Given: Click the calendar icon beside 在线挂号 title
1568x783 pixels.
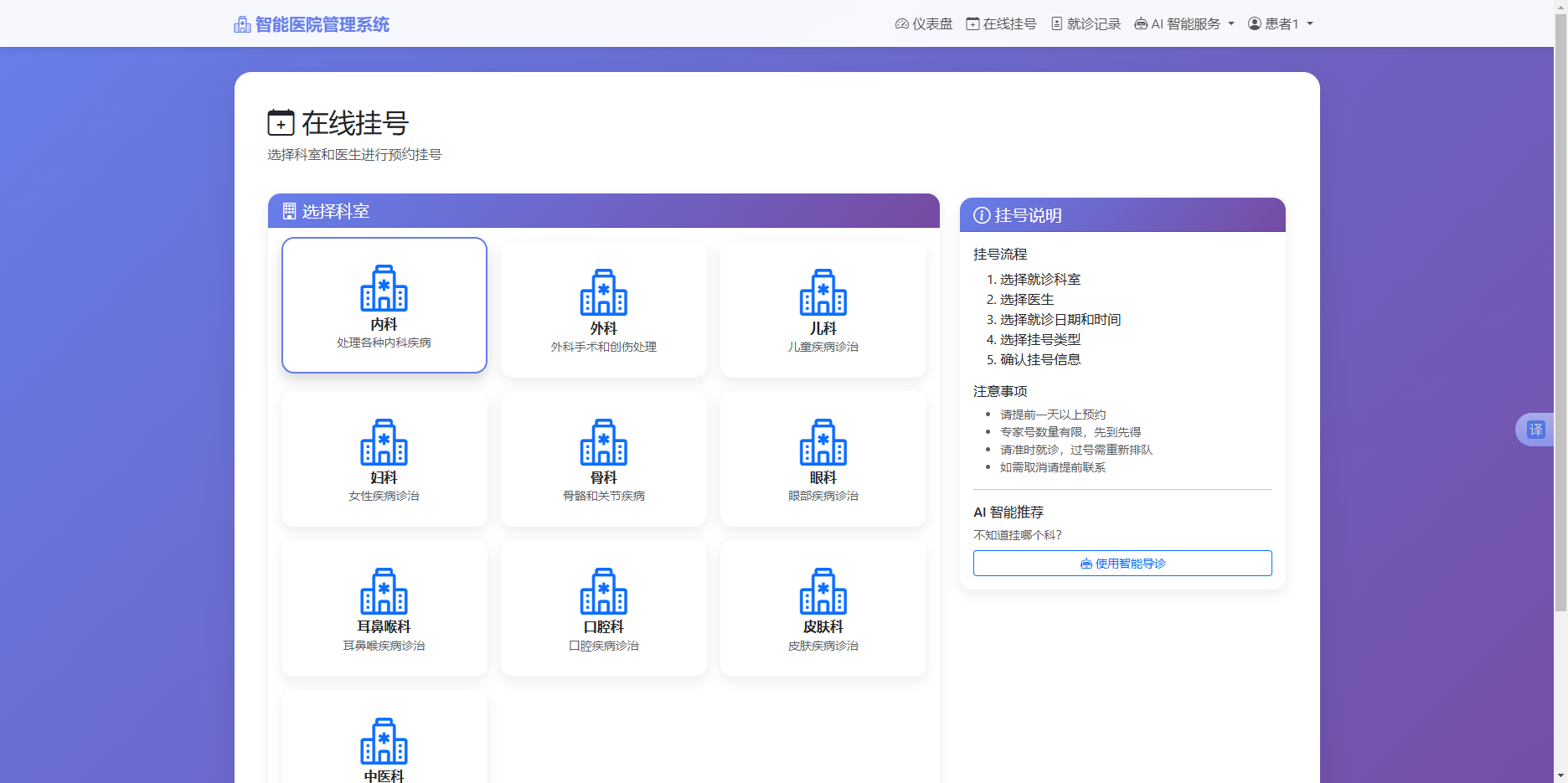Looking at the screenshot, I should click(281, 122).
